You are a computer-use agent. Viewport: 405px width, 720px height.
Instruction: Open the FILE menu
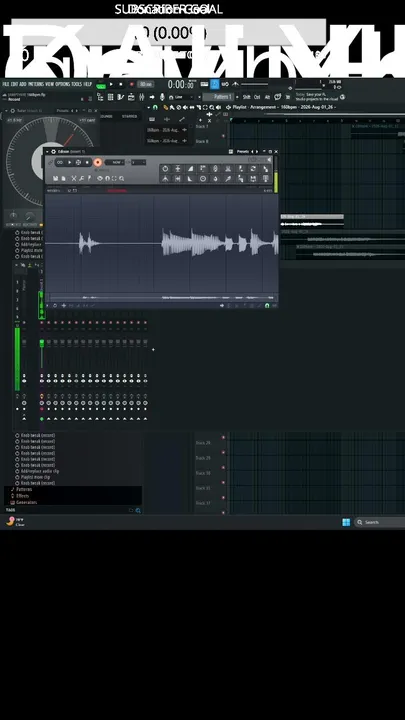tap(6, 84)
